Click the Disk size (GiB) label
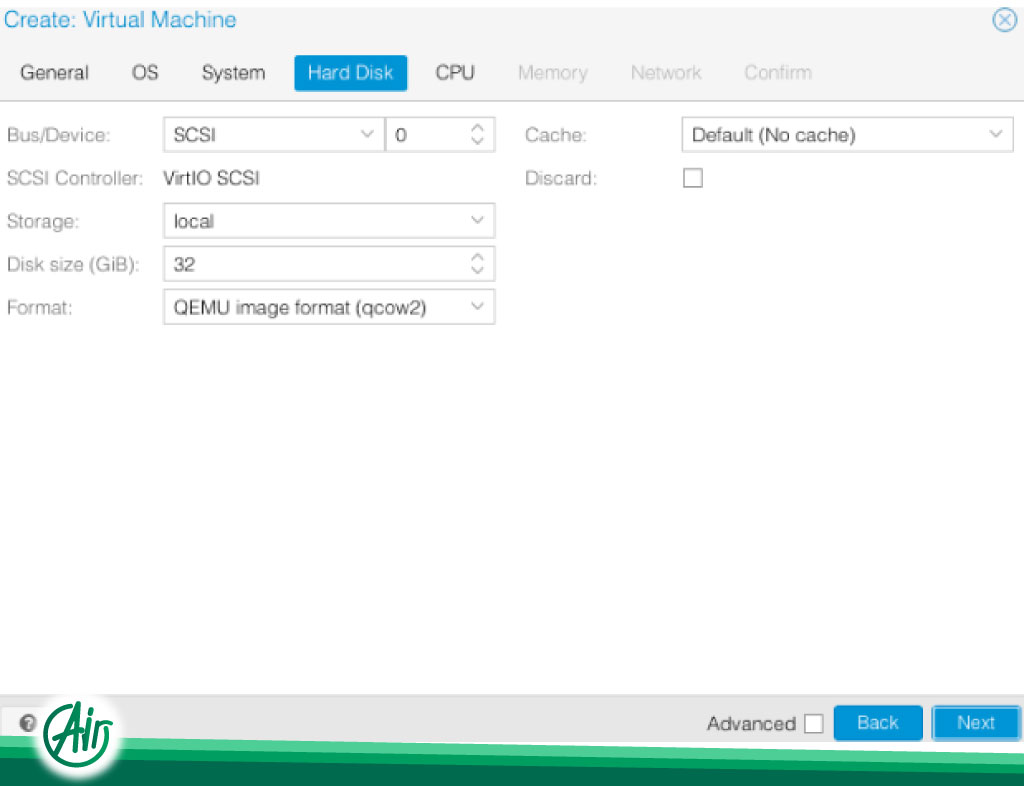 pos(73,264)
